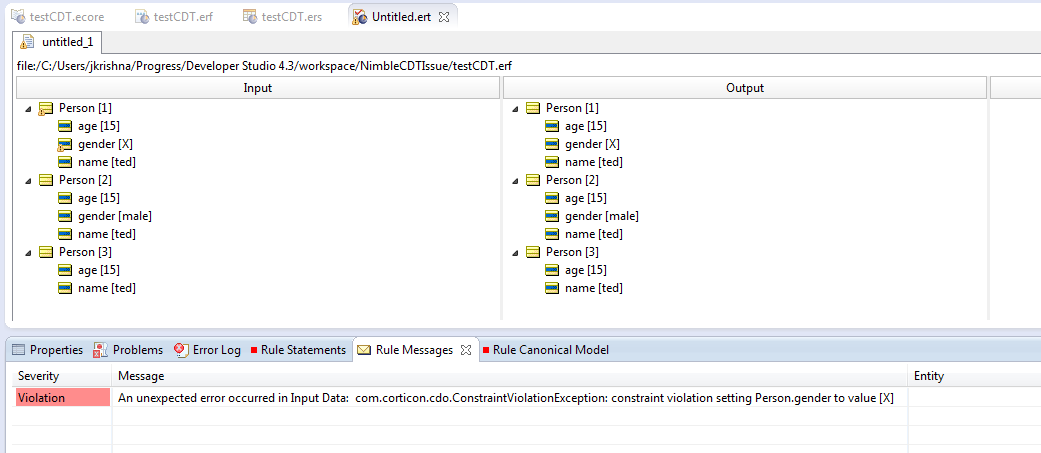
Task: Click the Input Person [3] entity icon
Action: coord(45,252)
